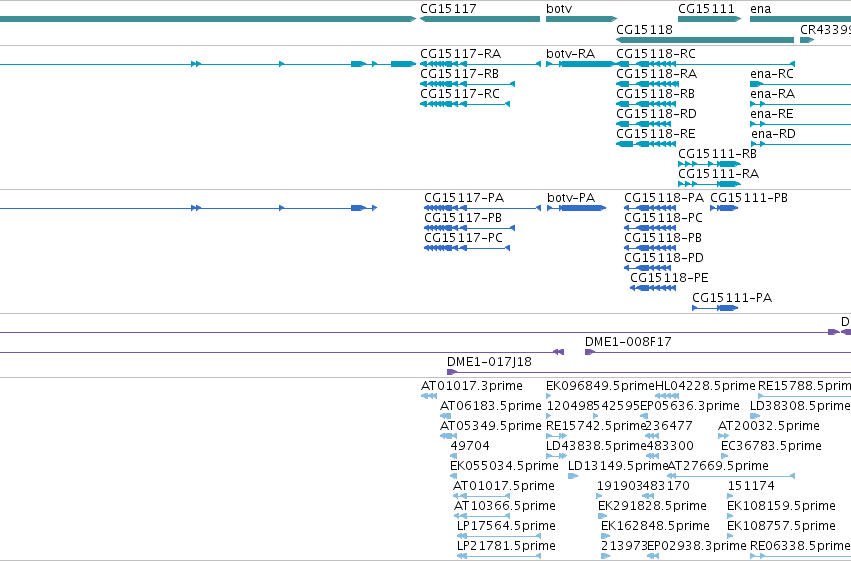Select the botv-RA transcript
The image size is (851, 561).
581,64
